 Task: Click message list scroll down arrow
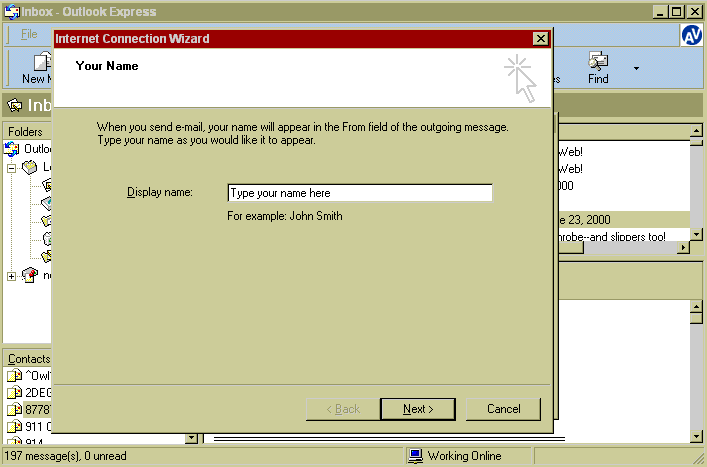pos(696,234)
